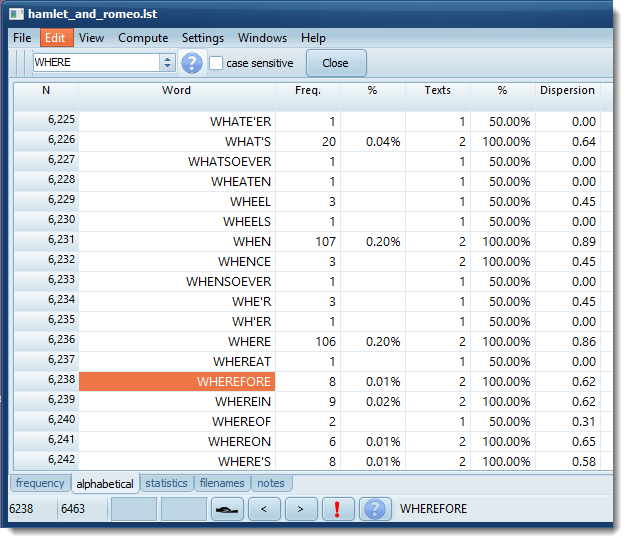Click frequency value 20 for WHAT'S
628x543 pixels.
click(329, 142)
